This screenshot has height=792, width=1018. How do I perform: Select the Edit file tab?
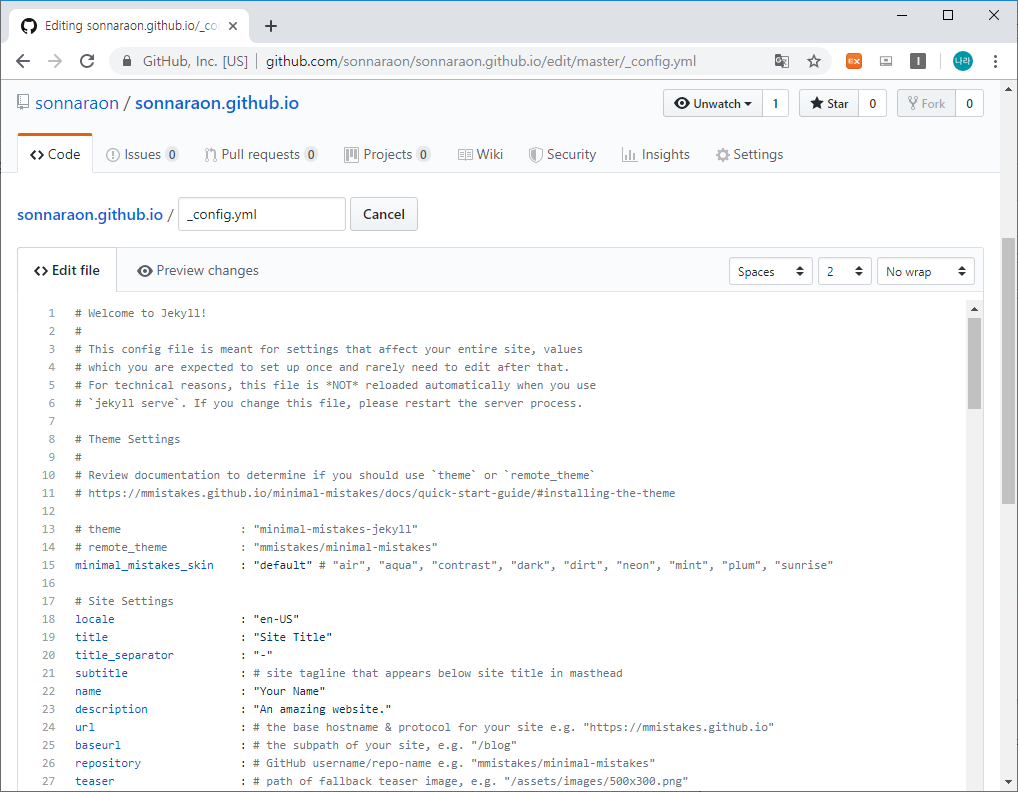coord(67,270)
